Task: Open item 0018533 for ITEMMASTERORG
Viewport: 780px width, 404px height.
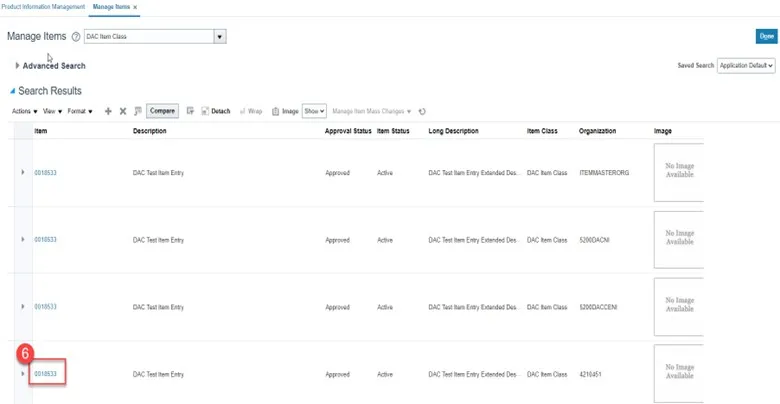Action: [x=45, y=173]
